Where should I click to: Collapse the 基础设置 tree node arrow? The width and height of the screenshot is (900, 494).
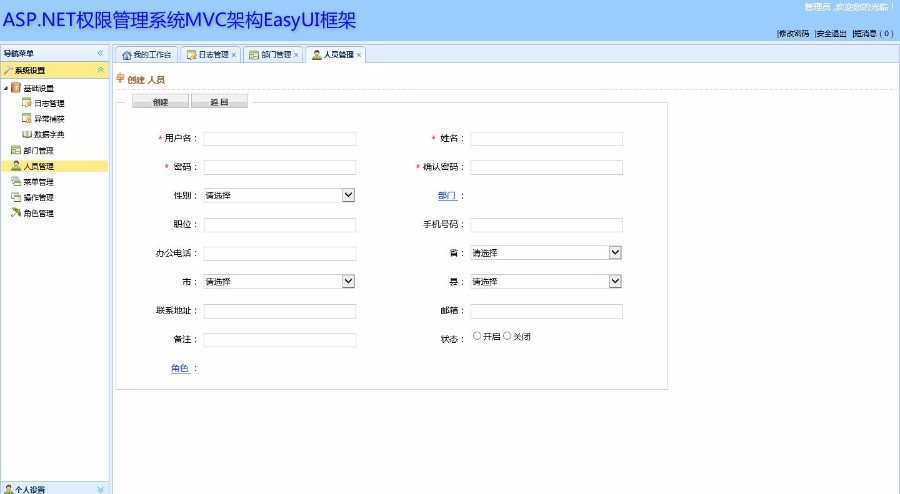(x=6, y=88)
